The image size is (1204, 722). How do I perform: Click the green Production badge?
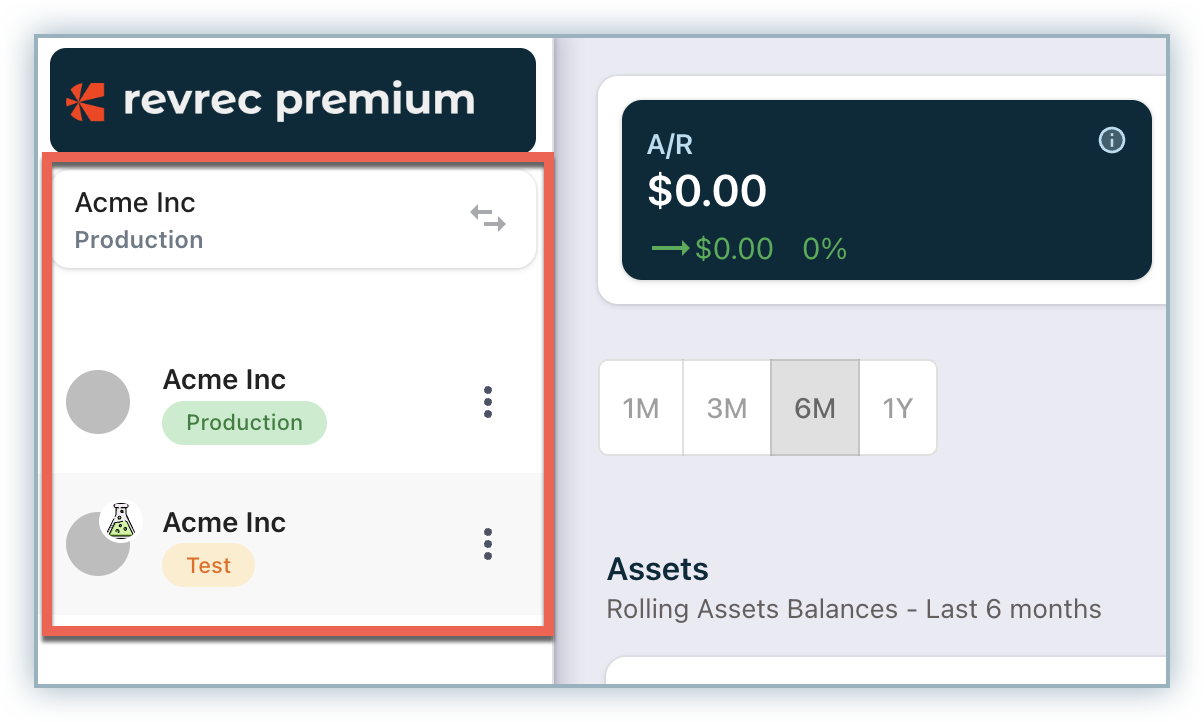tap(244, 423)
